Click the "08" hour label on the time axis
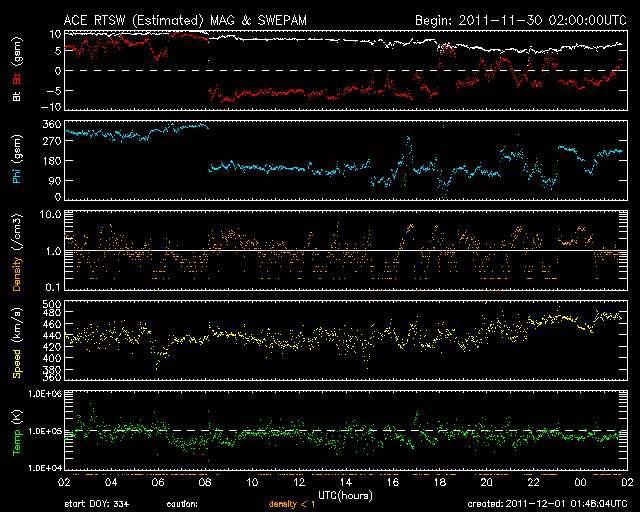The height and width of the screenshot is (512, 640). (x=205, y=482)
